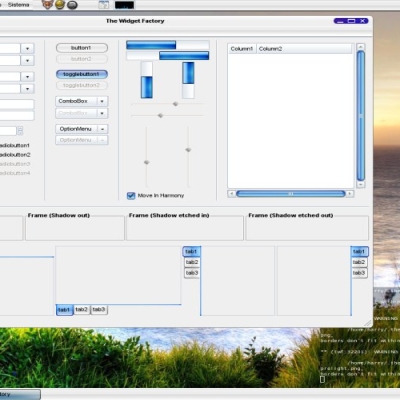Toggle the Move In Harmony checkbox

[131, 195]
